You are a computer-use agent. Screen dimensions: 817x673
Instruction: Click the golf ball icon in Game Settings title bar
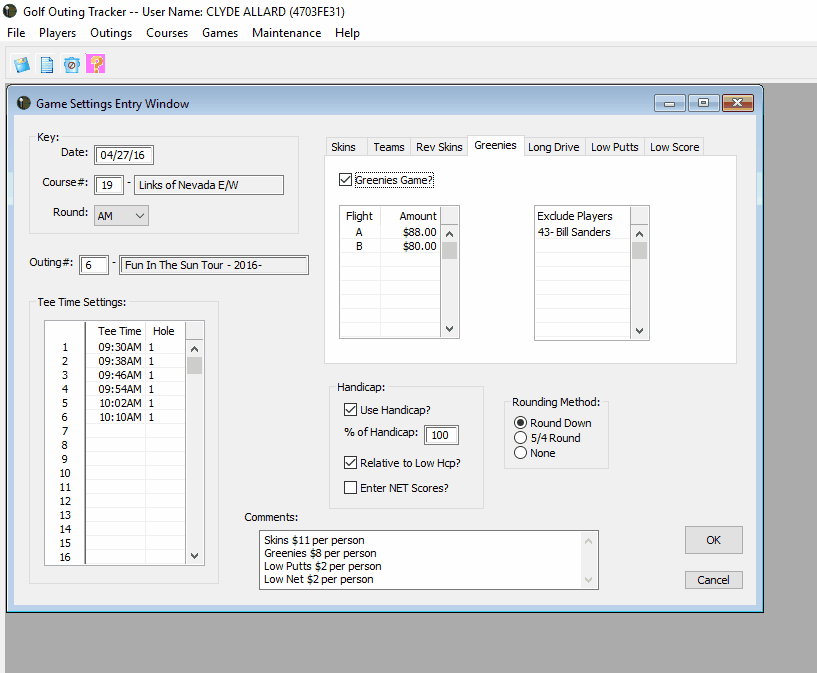pos(23,103)
